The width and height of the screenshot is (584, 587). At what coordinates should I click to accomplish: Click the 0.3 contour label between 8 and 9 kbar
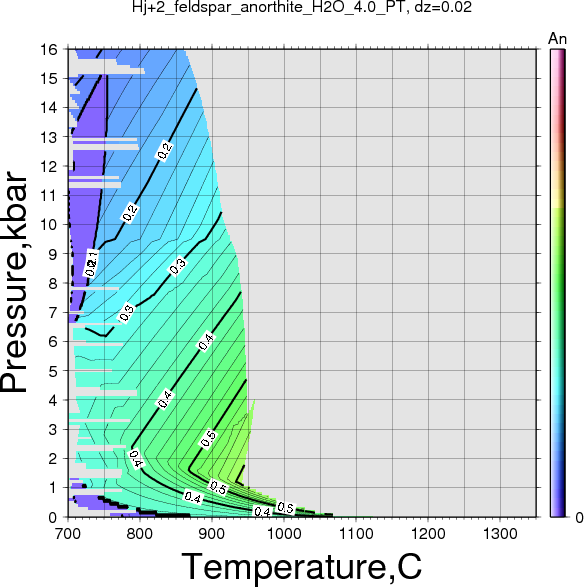[177, 266]
